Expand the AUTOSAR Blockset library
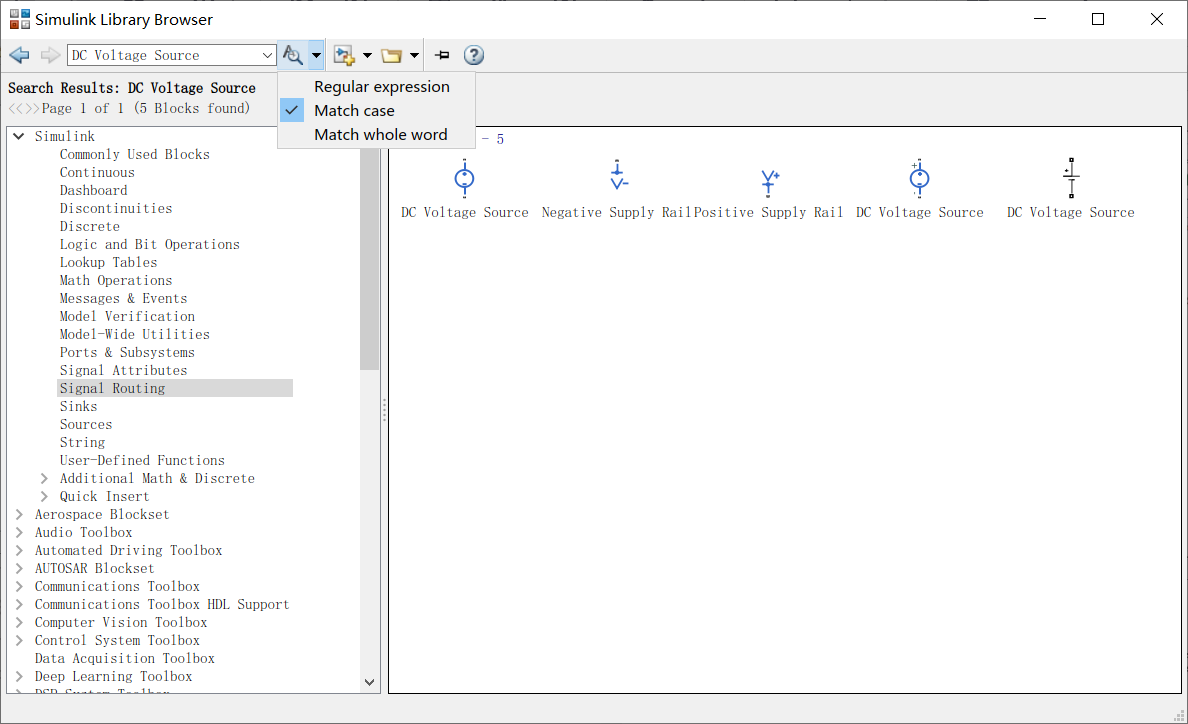The width and height of the screenshot is (1188, 724). [x=20, y=569]
